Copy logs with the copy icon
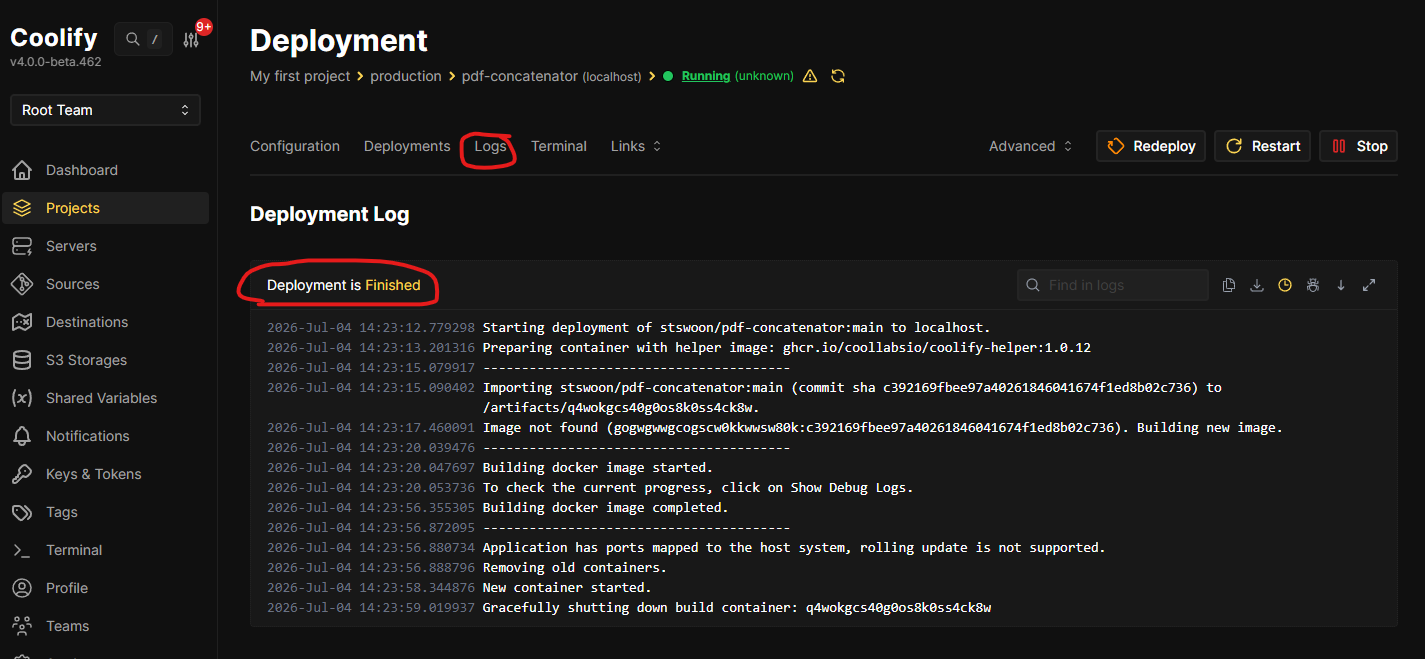1425x659 pixels. click(1229, 285)
